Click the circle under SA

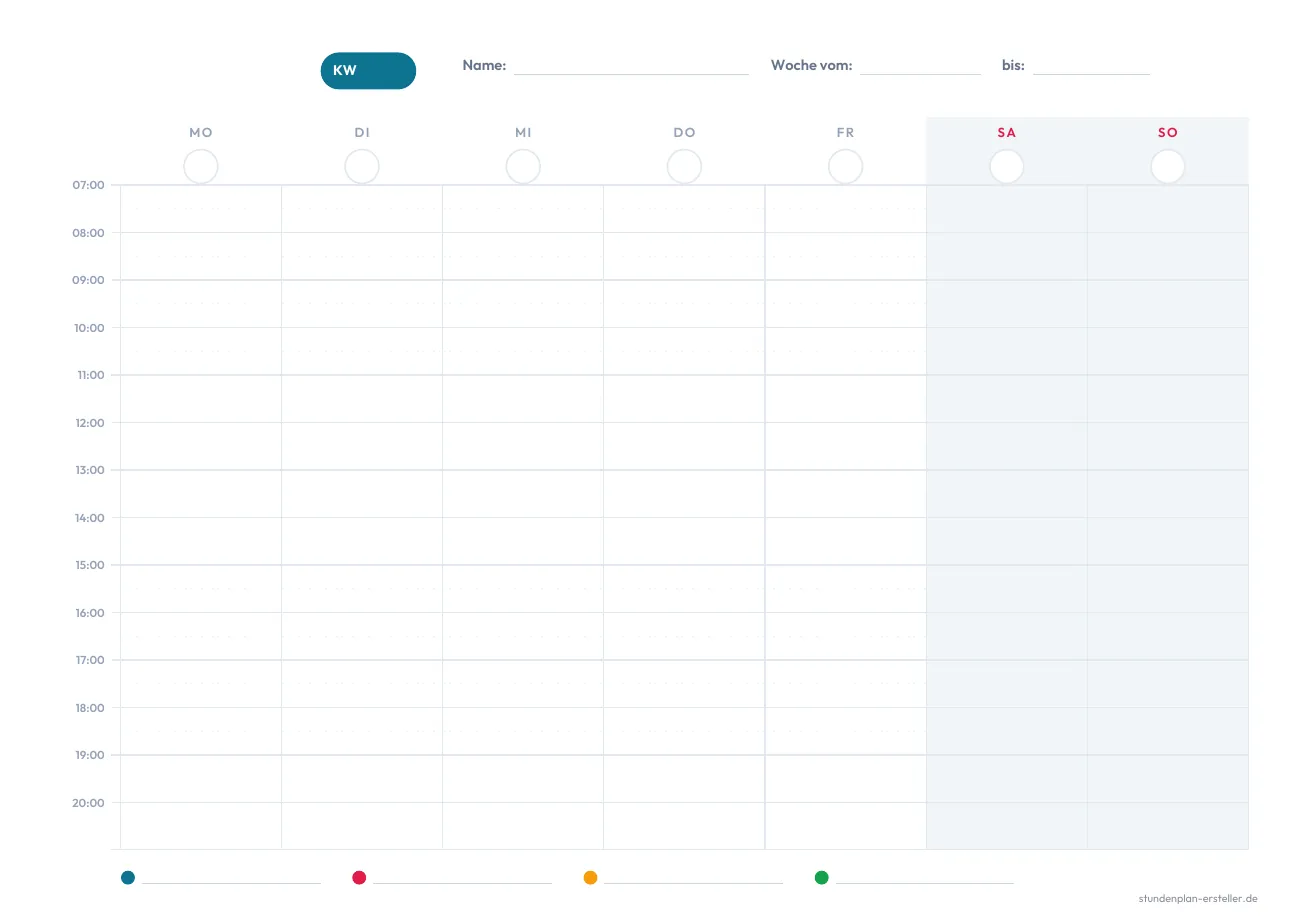pos(1006,166)
